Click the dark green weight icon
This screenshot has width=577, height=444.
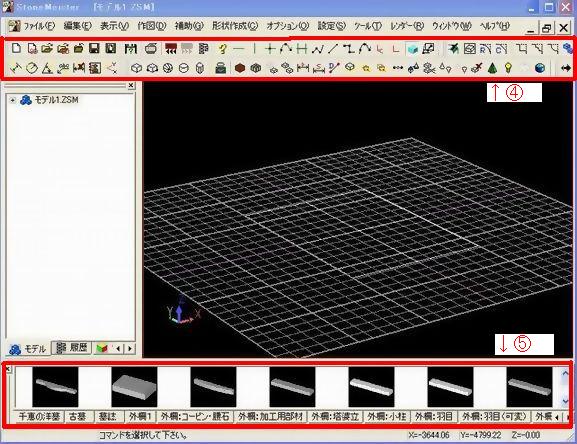(221, 68)
